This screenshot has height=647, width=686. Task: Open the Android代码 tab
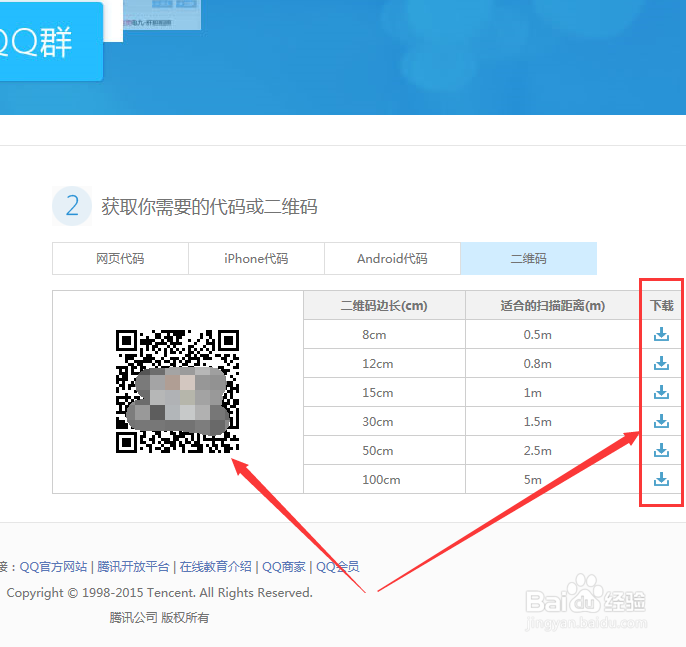[x=392, y=259]
